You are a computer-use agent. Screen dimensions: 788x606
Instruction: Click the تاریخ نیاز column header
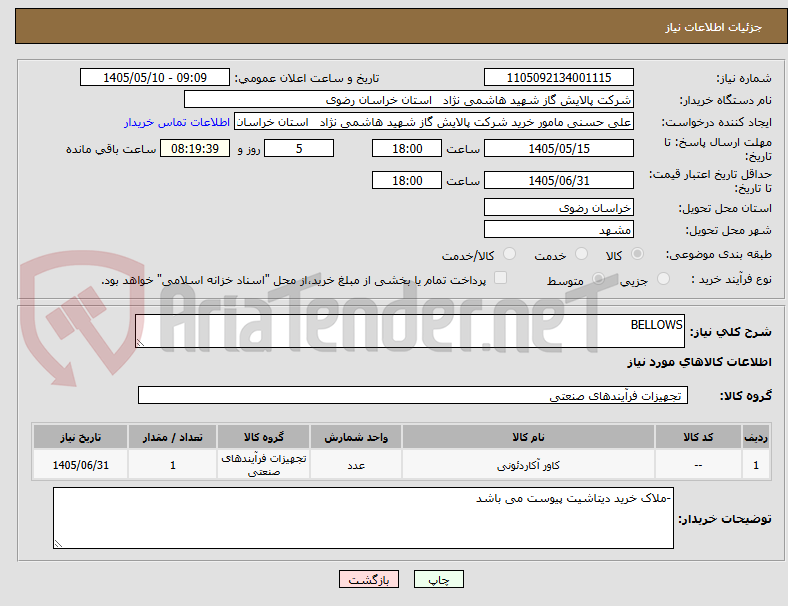pos(80,437)
